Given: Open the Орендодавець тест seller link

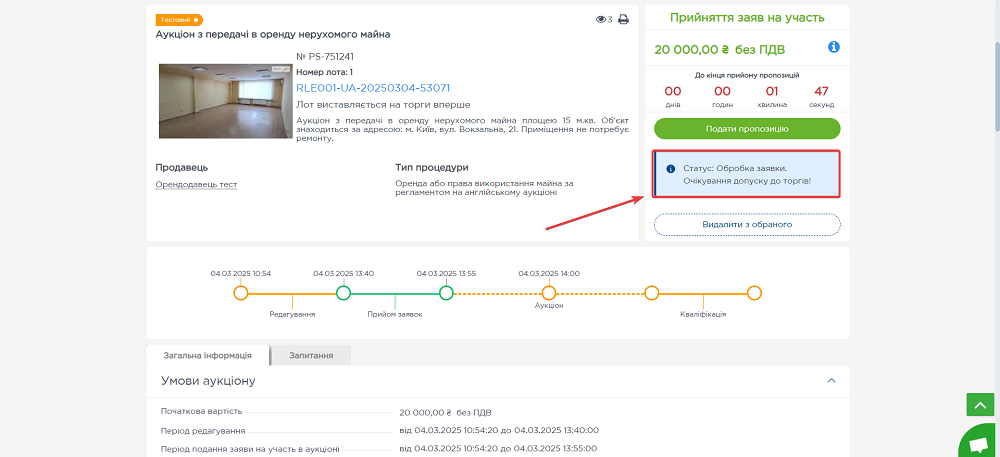Looking at the screenshot, I should tap(196, 184).
